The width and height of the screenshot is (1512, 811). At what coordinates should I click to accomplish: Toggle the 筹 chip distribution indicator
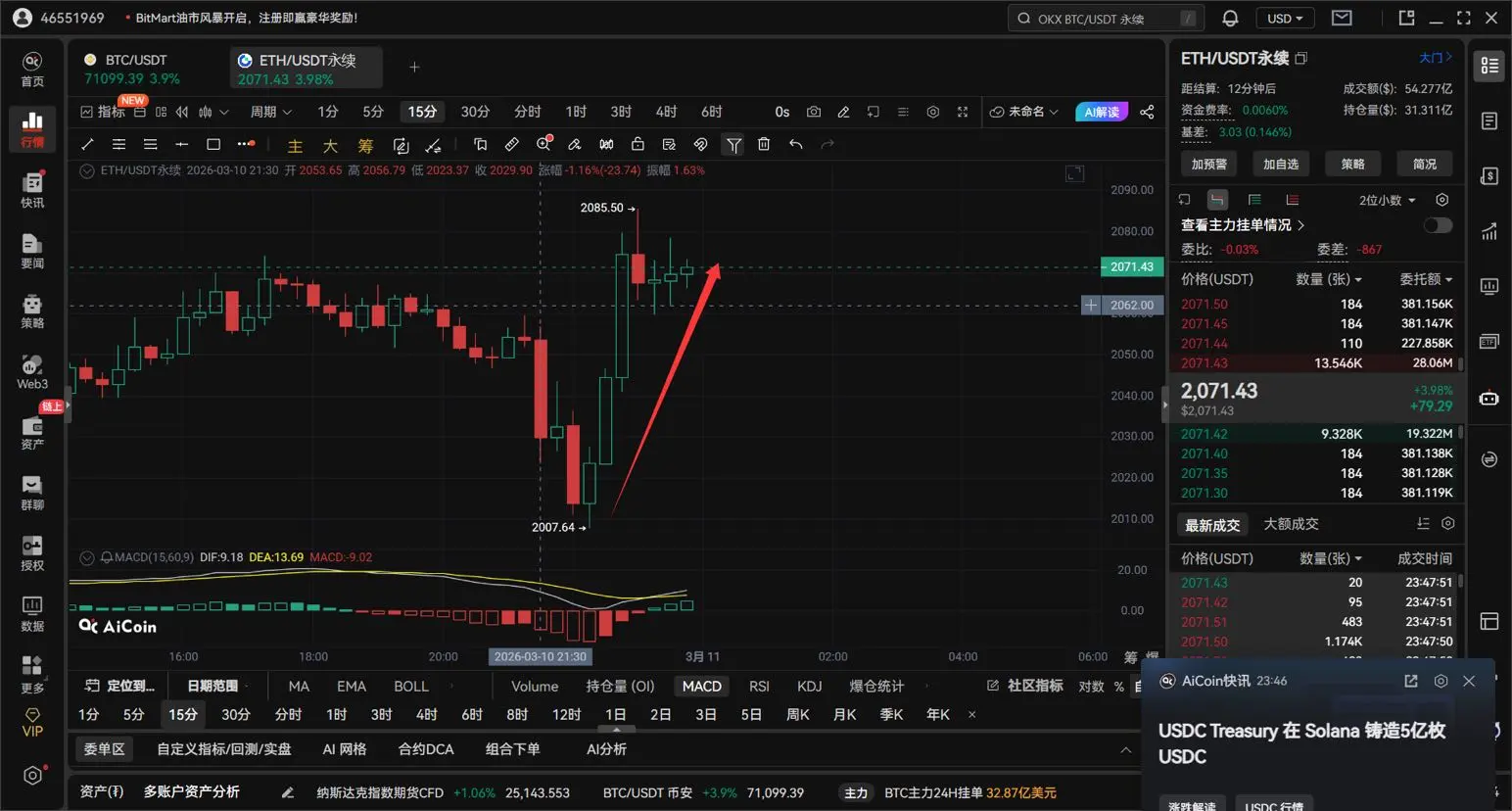coord(365,145)
